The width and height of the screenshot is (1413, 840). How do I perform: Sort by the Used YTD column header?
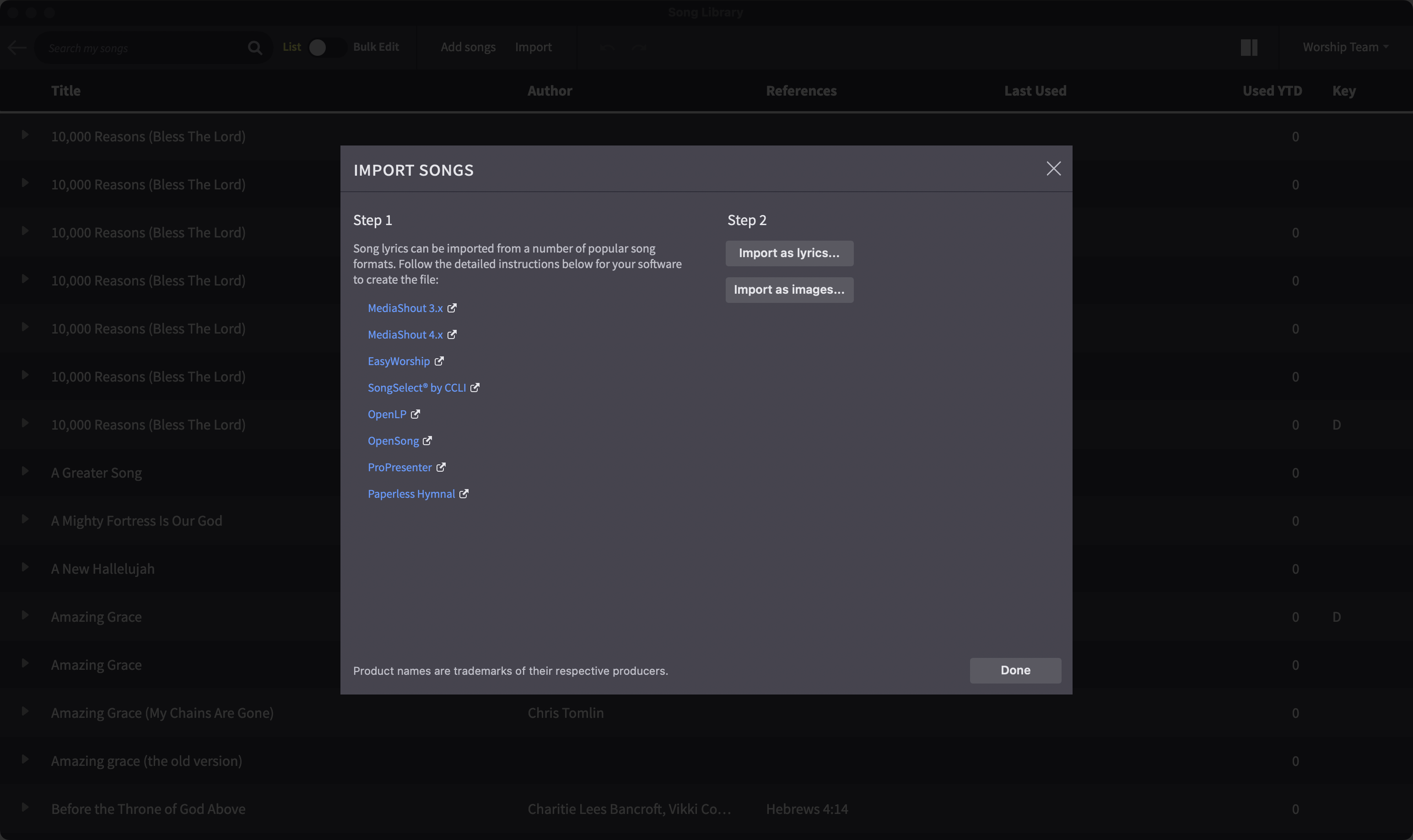pyautogui.click(x=1272, y=91)
